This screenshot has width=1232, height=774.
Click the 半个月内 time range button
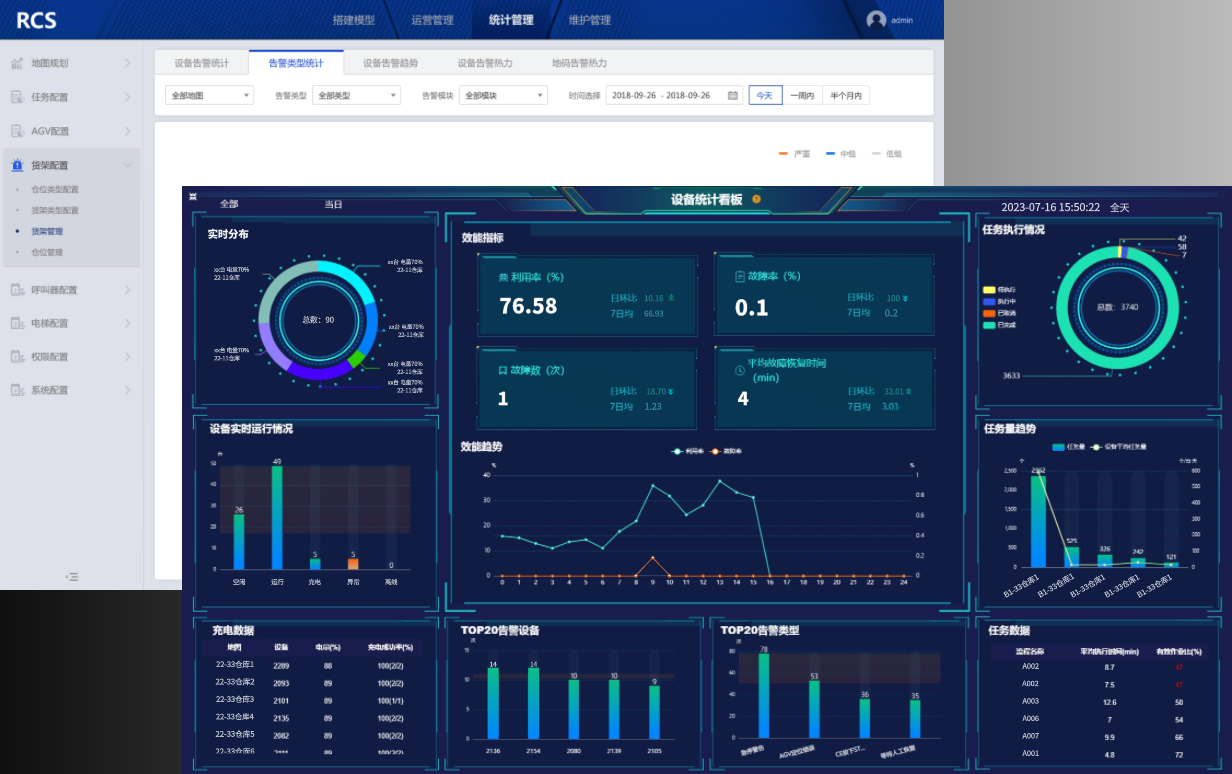click(x=846, y=96)
